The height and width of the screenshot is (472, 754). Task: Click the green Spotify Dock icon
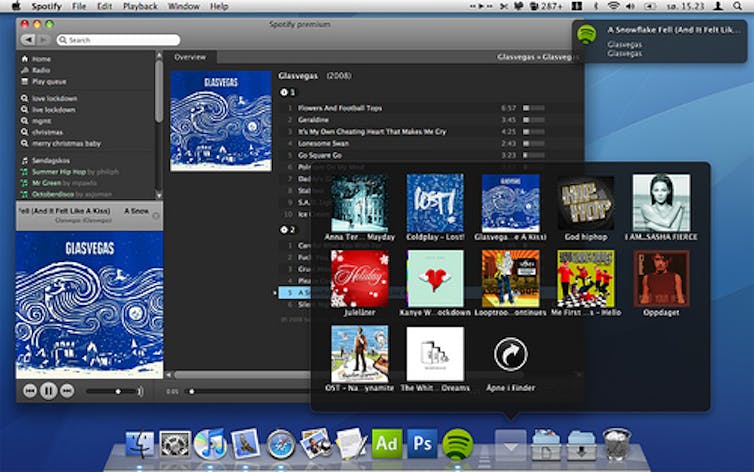(x=457, y=444)
